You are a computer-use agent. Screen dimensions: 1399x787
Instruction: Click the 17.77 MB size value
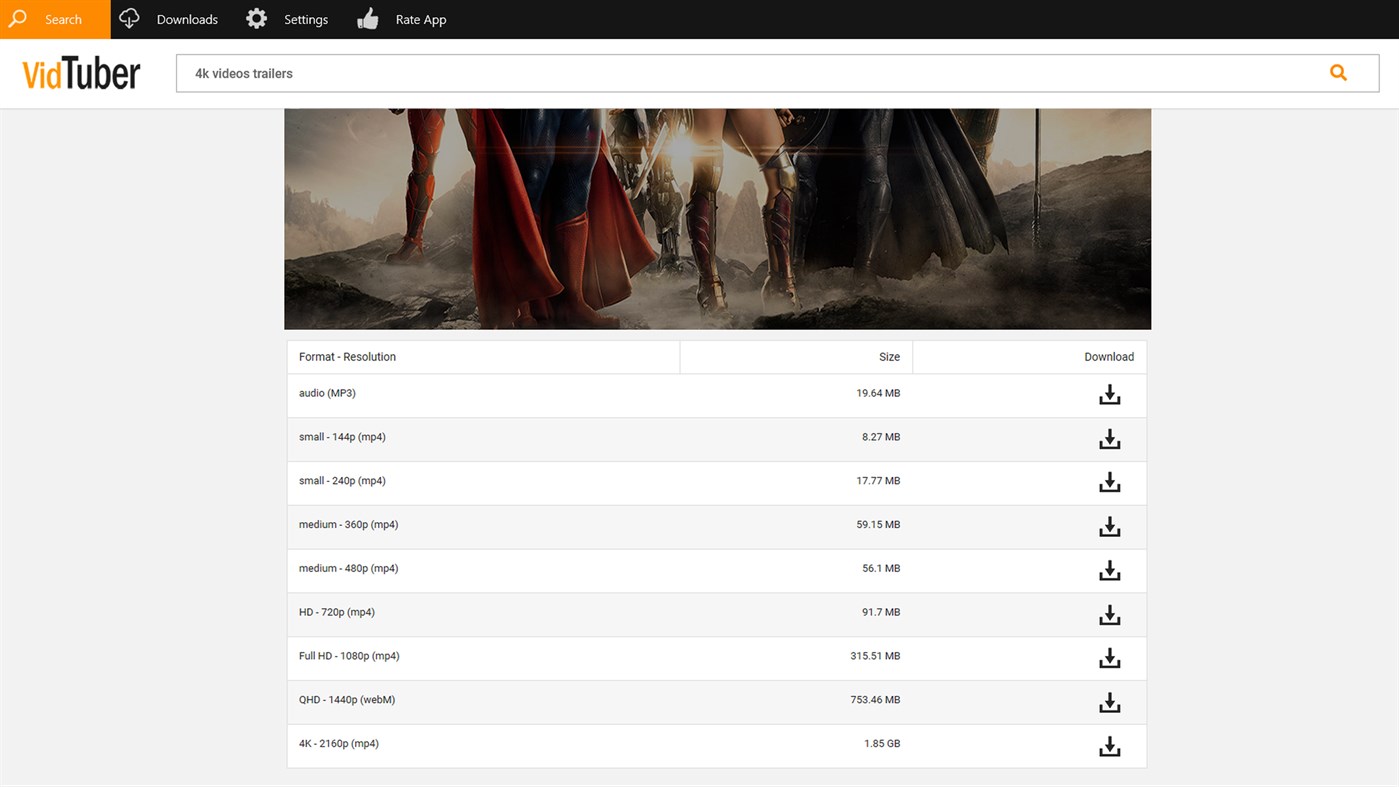coord(878,481)
